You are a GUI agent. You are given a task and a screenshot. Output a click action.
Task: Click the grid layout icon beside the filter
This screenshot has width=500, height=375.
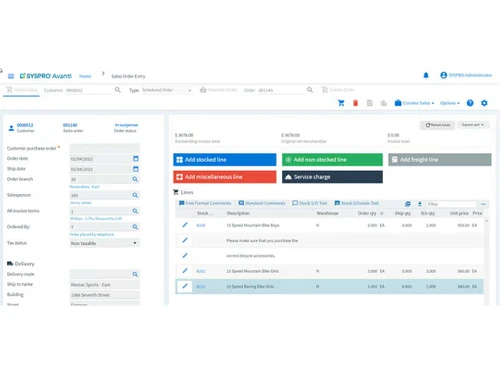point(408,204)
